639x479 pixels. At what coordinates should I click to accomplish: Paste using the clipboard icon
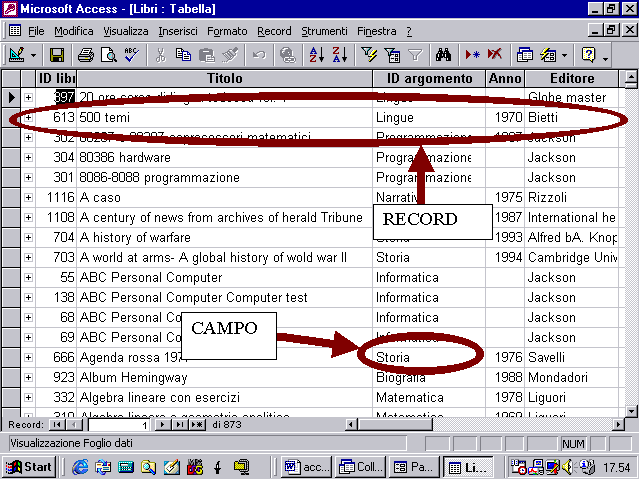(x=207, y=55)
